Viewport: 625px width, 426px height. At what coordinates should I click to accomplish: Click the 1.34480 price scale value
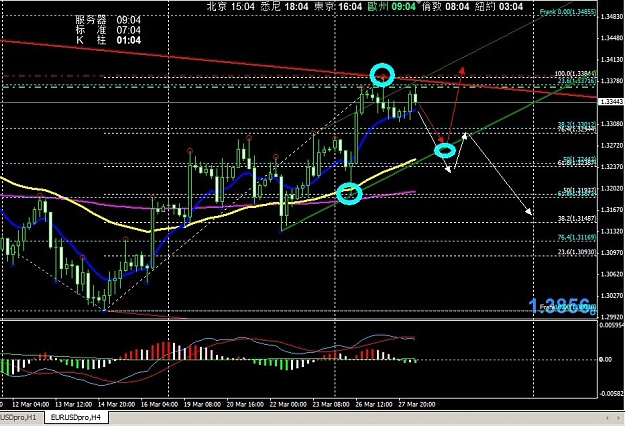(612, 38)
